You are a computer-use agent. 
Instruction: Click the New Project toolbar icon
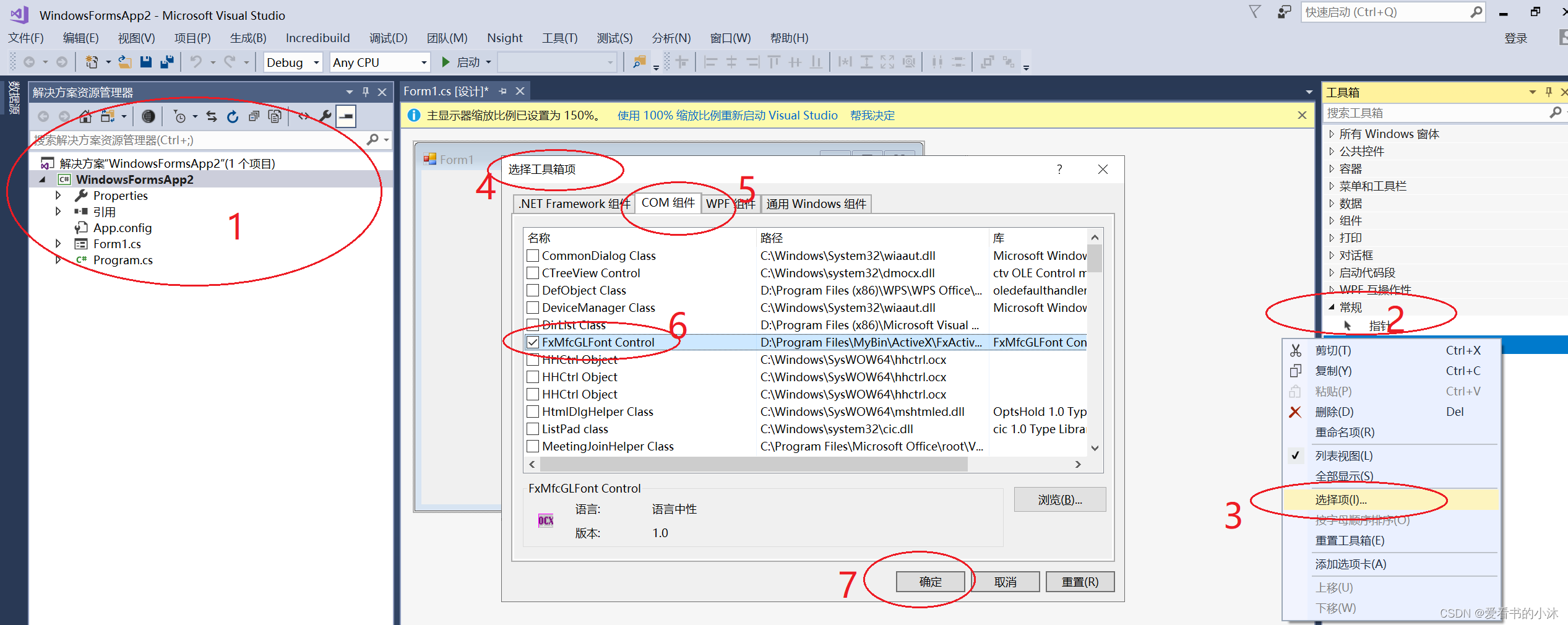[x=92, y=62]
